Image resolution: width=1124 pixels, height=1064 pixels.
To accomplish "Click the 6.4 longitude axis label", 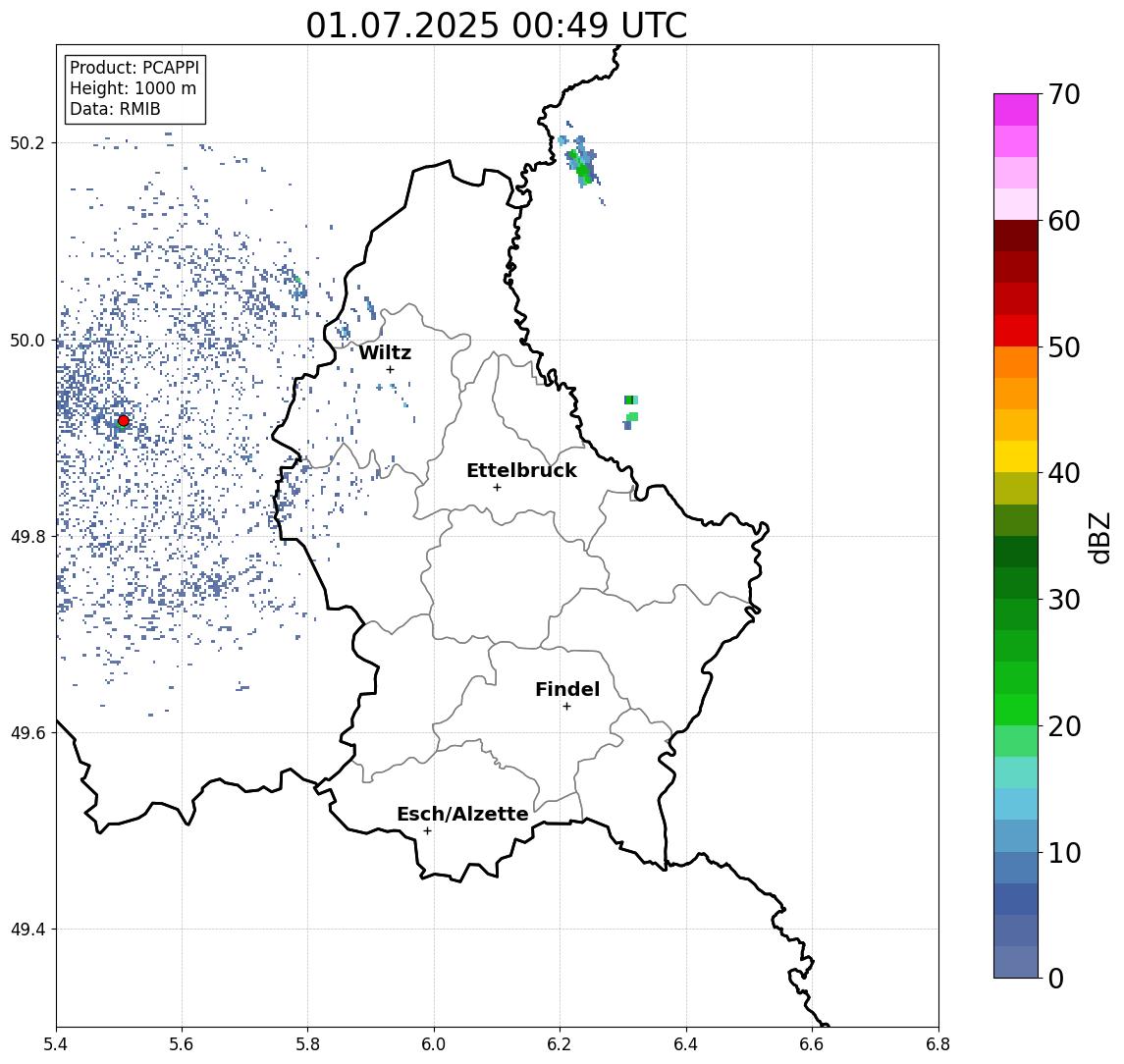I will click(x=686, y=1044).
